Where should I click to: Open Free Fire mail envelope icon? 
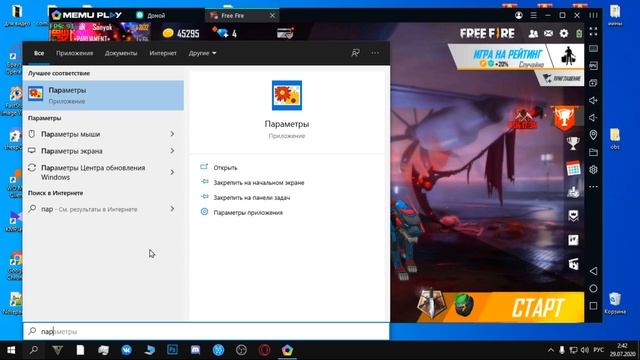(548, 33)
